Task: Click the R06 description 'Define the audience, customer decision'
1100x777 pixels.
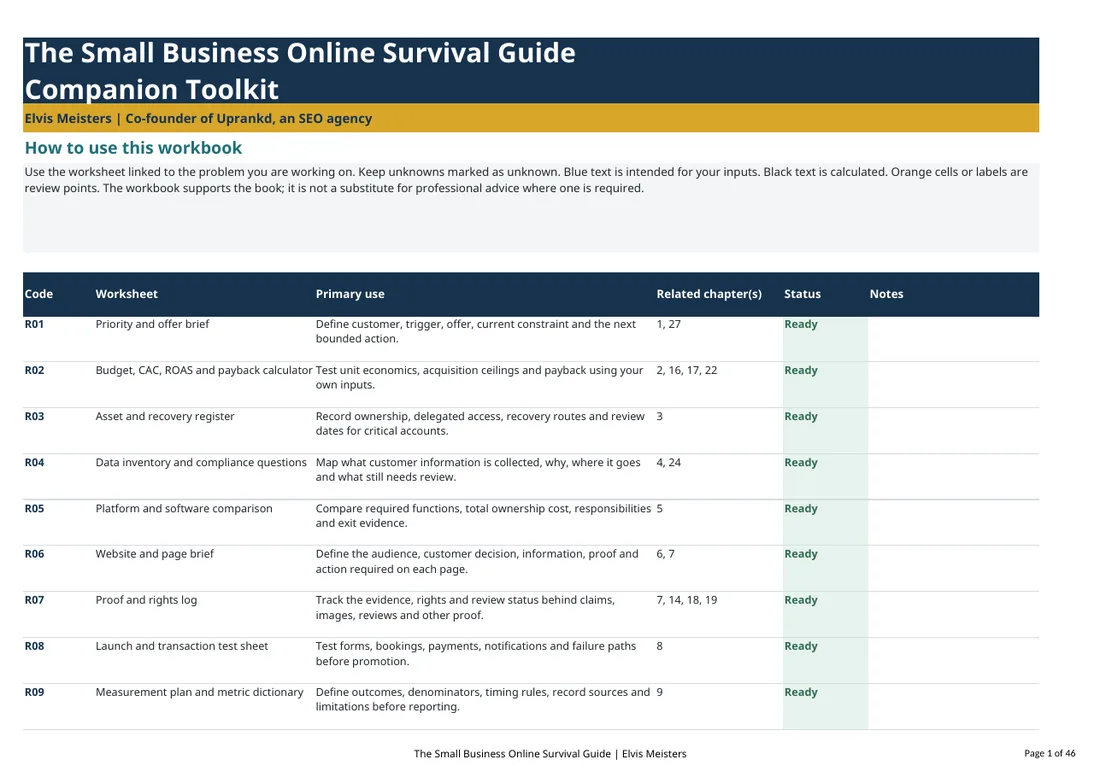Action: tap(477, 562)
